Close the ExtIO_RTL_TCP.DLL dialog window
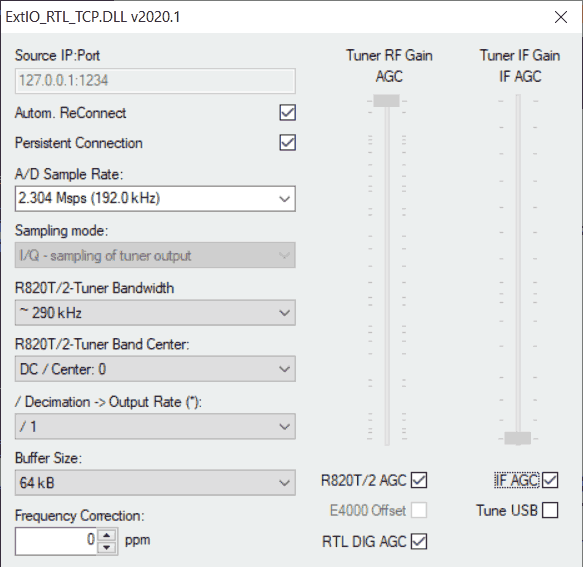Screen dimensions: 583x567 (561, 17)
